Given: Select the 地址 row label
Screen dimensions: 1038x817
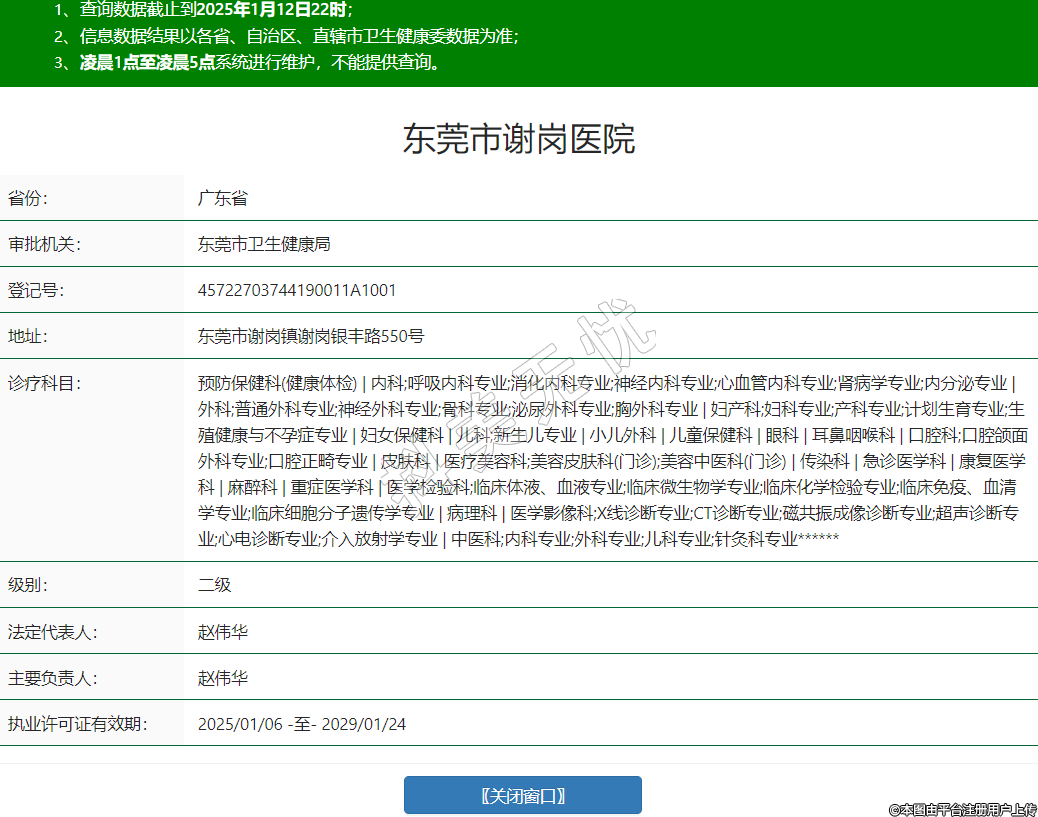Looking at the screenshot, I should point(29,336).
